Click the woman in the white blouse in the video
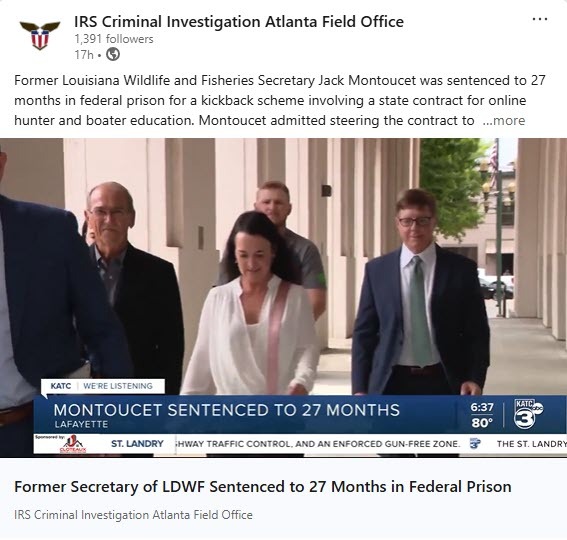The image size is (567, 540). [253, 303]
